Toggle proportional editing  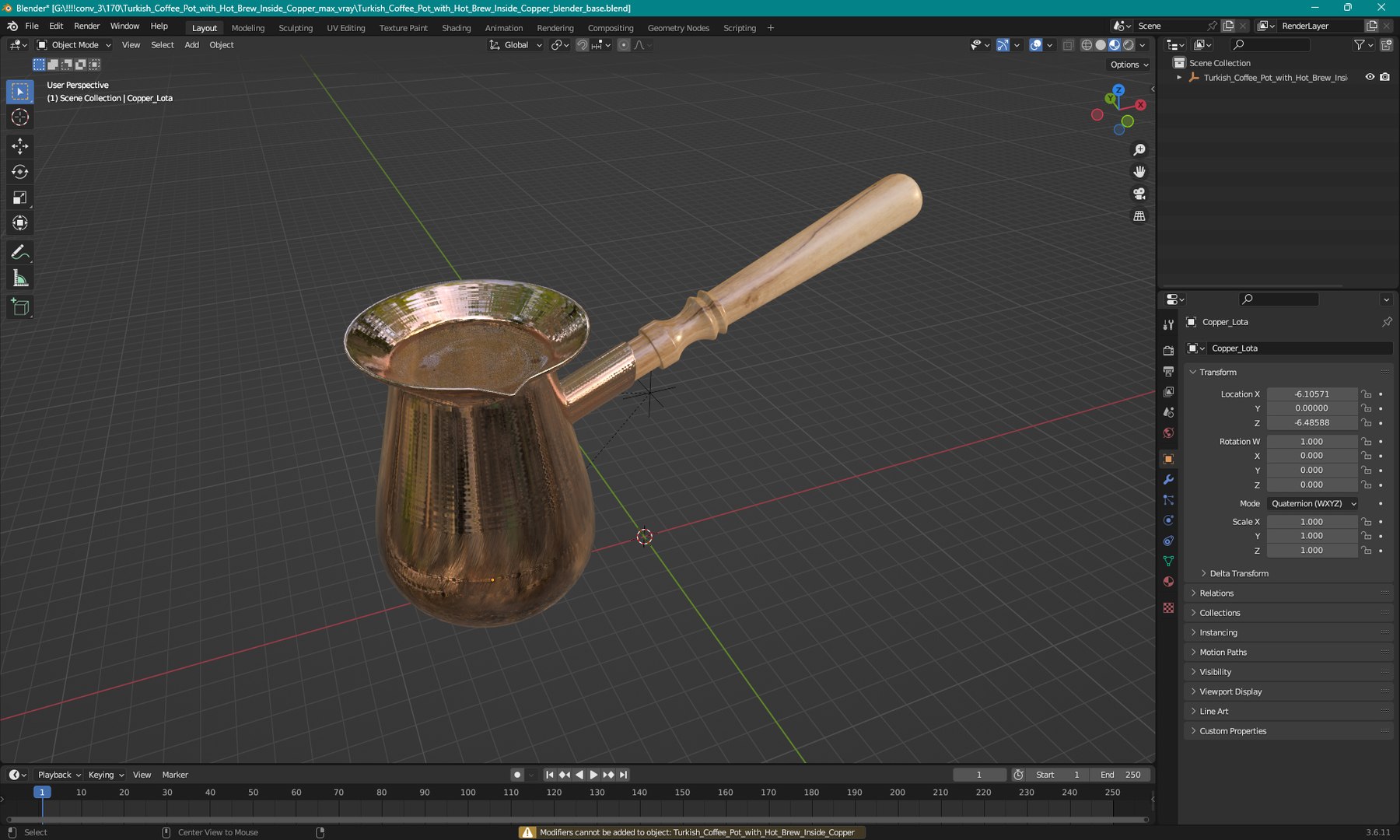624,45
